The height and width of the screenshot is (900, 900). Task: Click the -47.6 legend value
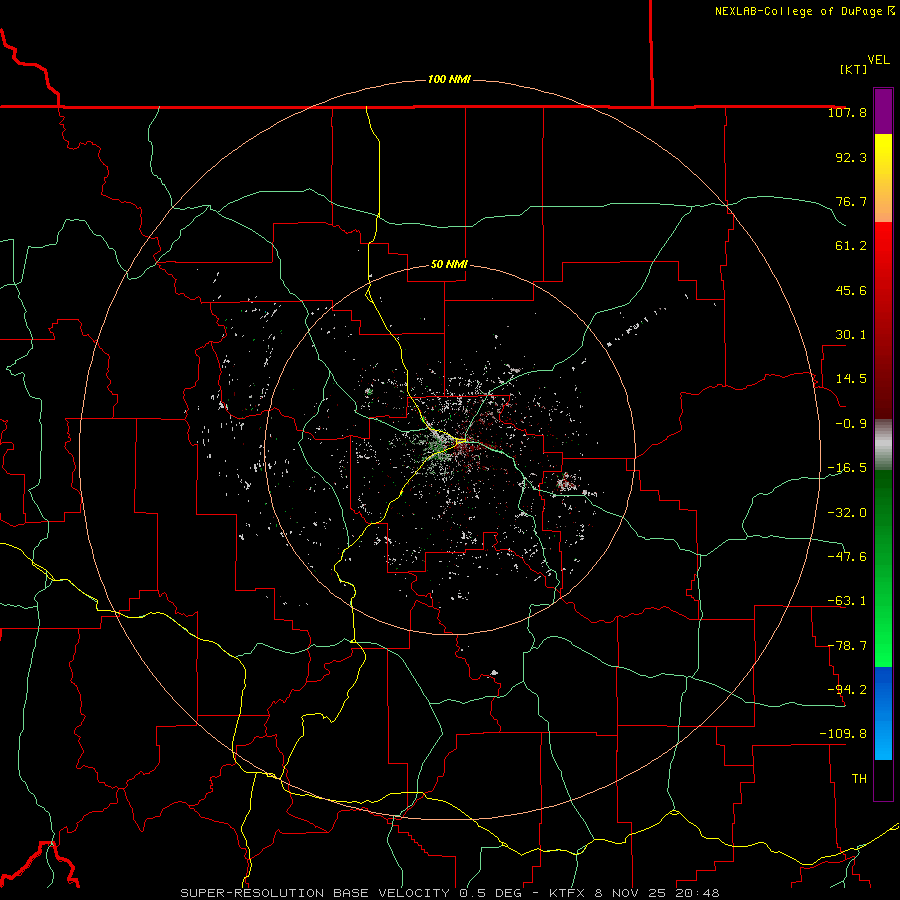pos(847,557)
